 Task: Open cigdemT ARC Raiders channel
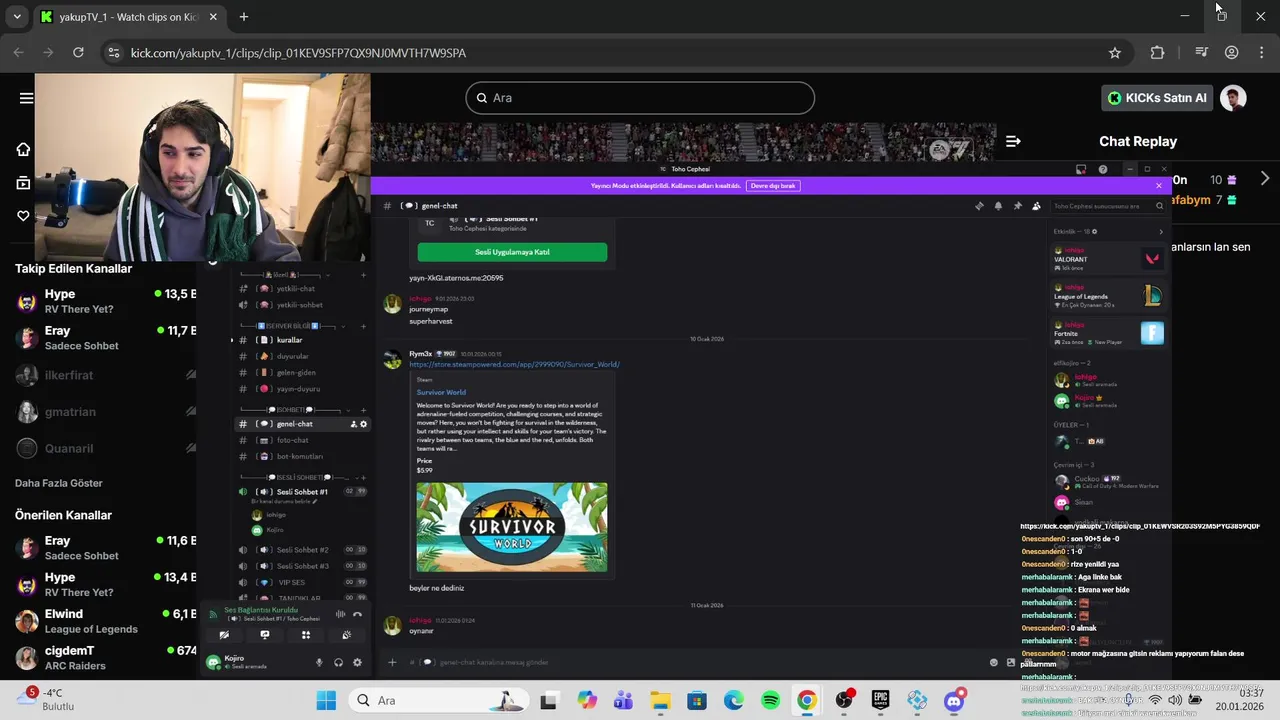(105, 658)
